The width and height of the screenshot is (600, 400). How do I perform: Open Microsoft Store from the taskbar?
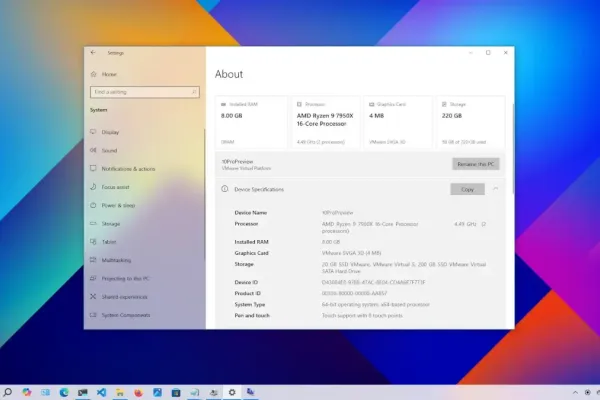(176, 392)
